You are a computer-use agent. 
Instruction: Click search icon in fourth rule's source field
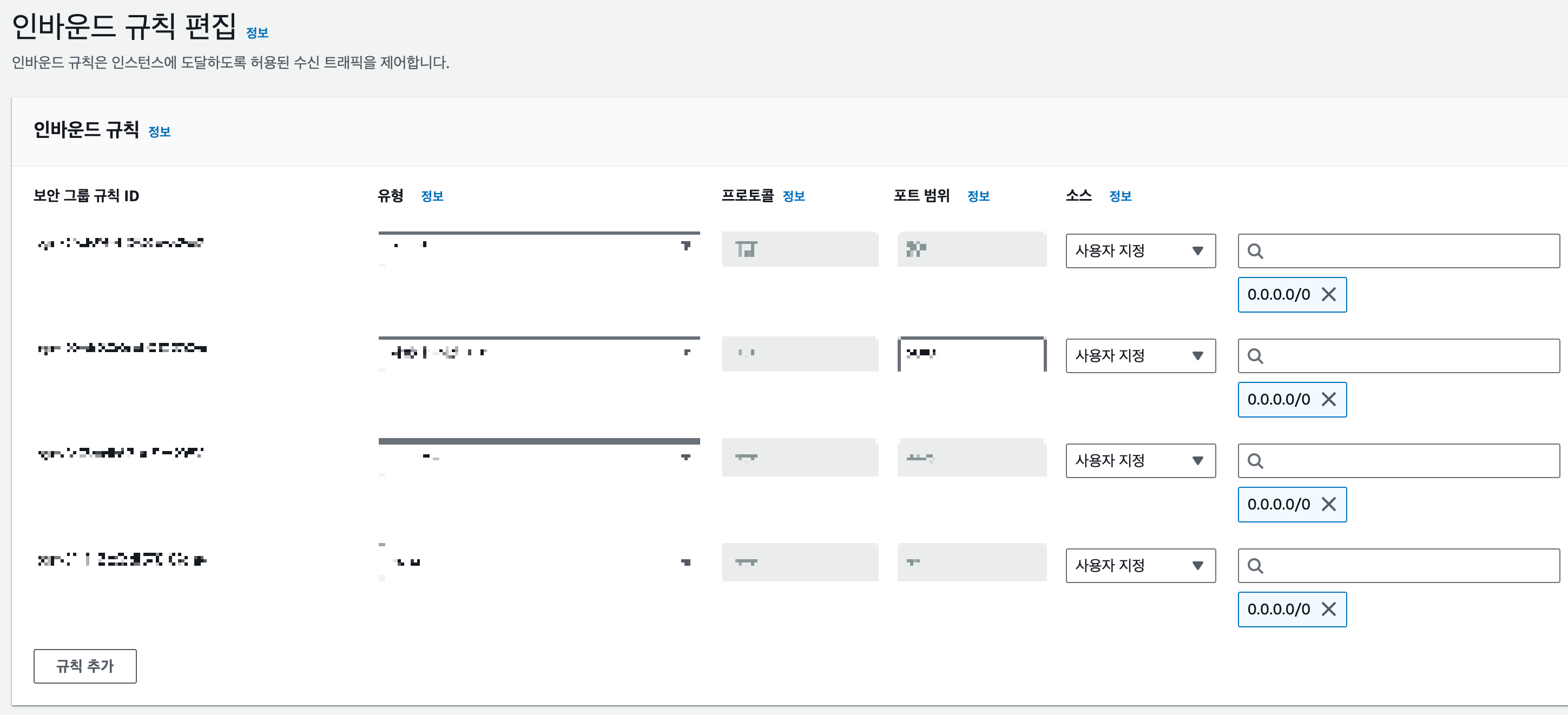1255,566
